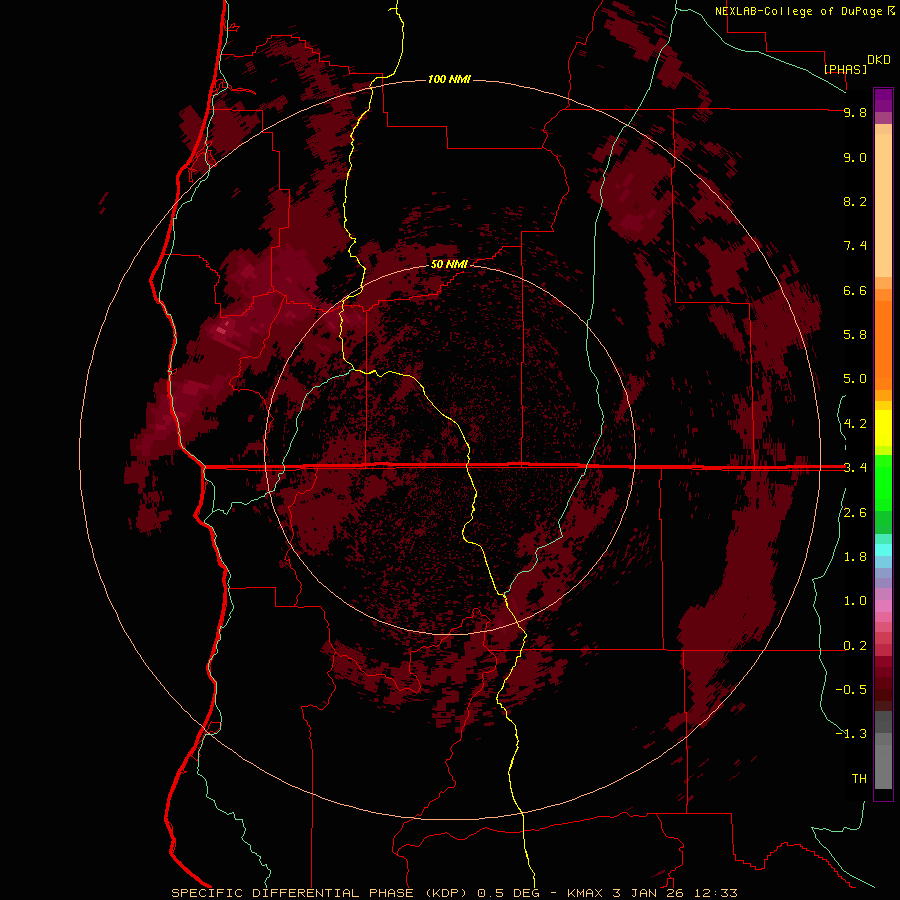This screenshot has height=900, width=900.
Task: Click the [PHAS] units label
Action: point(845,69)
